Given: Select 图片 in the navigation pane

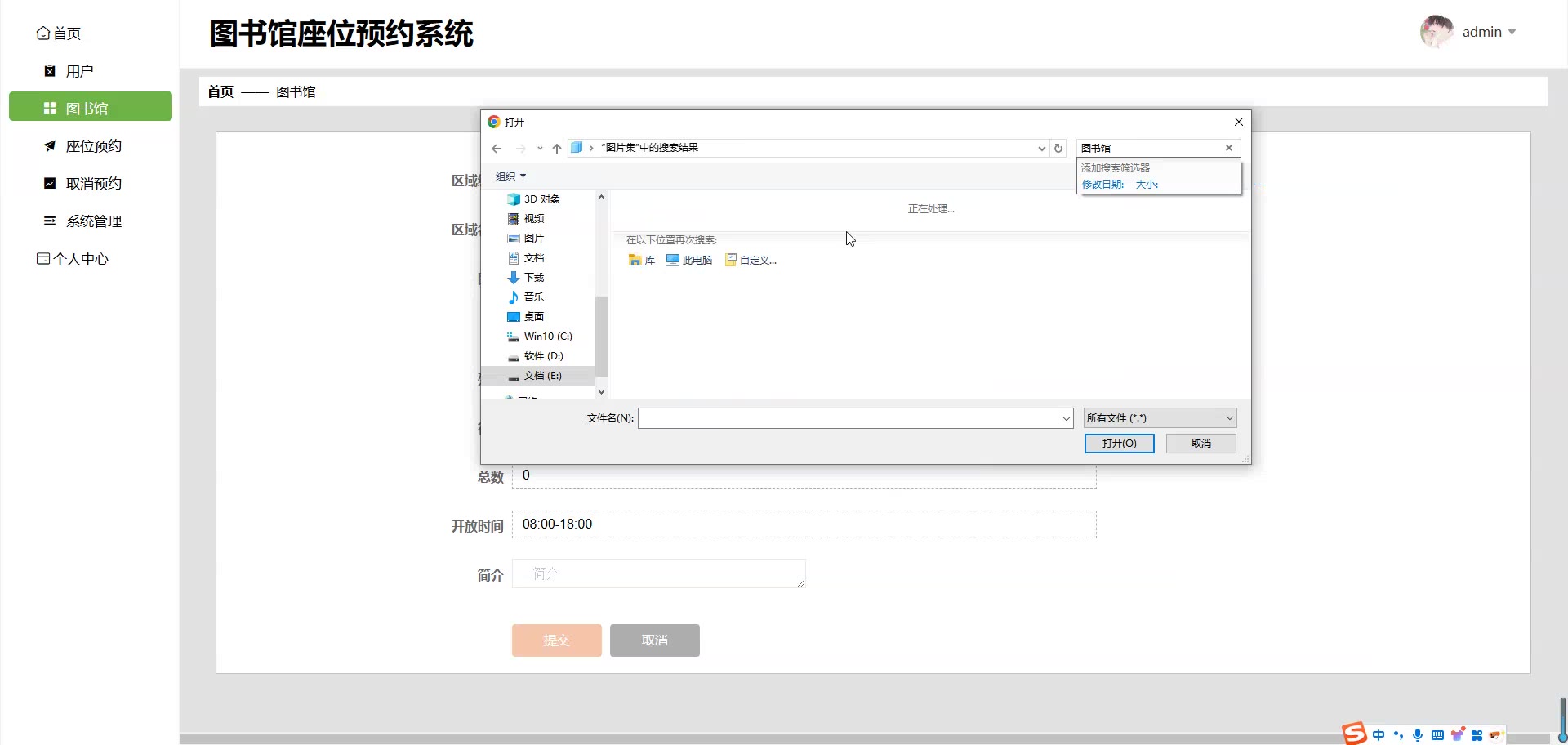Looking at the screenshot, I should tap(526, 239).
